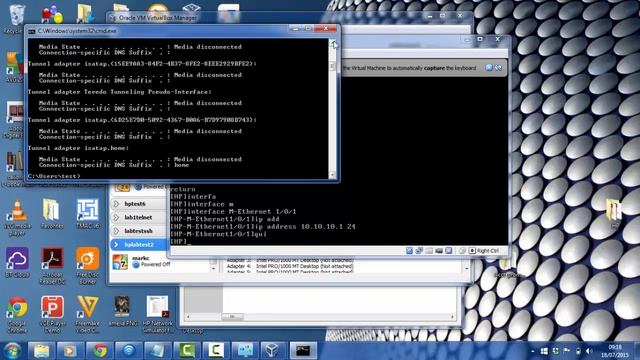Select labtestssh group in VirtualBox Manager
This screenshot has width=640, height=360.
coord(138,231)
